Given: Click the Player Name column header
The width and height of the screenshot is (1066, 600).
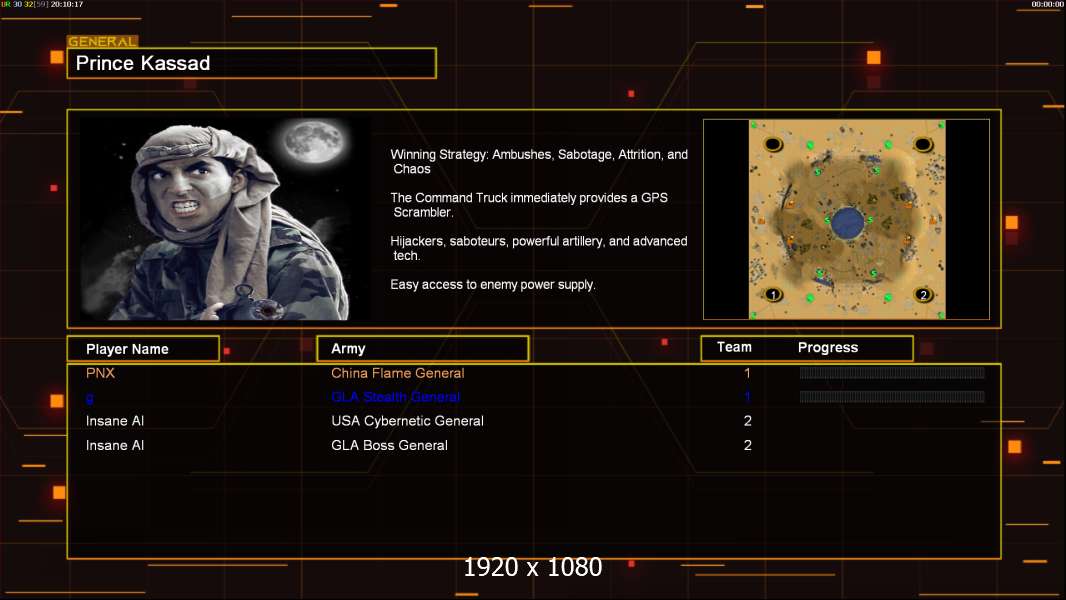Looking at the screenshot, I should click(x=143, y=349).
